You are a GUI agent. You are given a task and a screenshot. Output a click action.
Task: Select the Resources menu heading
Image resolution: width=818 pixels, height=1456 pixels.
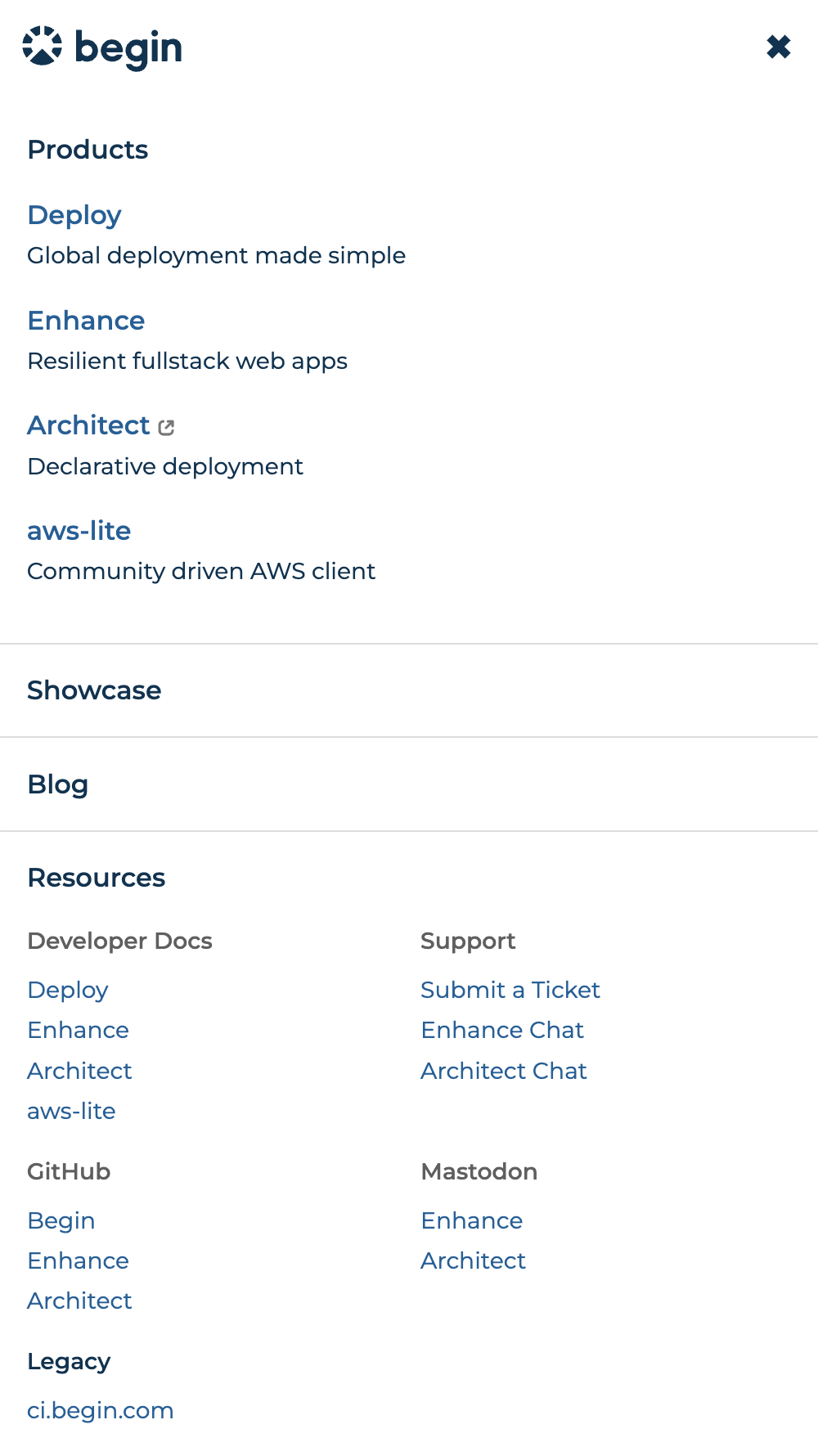(x=97, y=878)
